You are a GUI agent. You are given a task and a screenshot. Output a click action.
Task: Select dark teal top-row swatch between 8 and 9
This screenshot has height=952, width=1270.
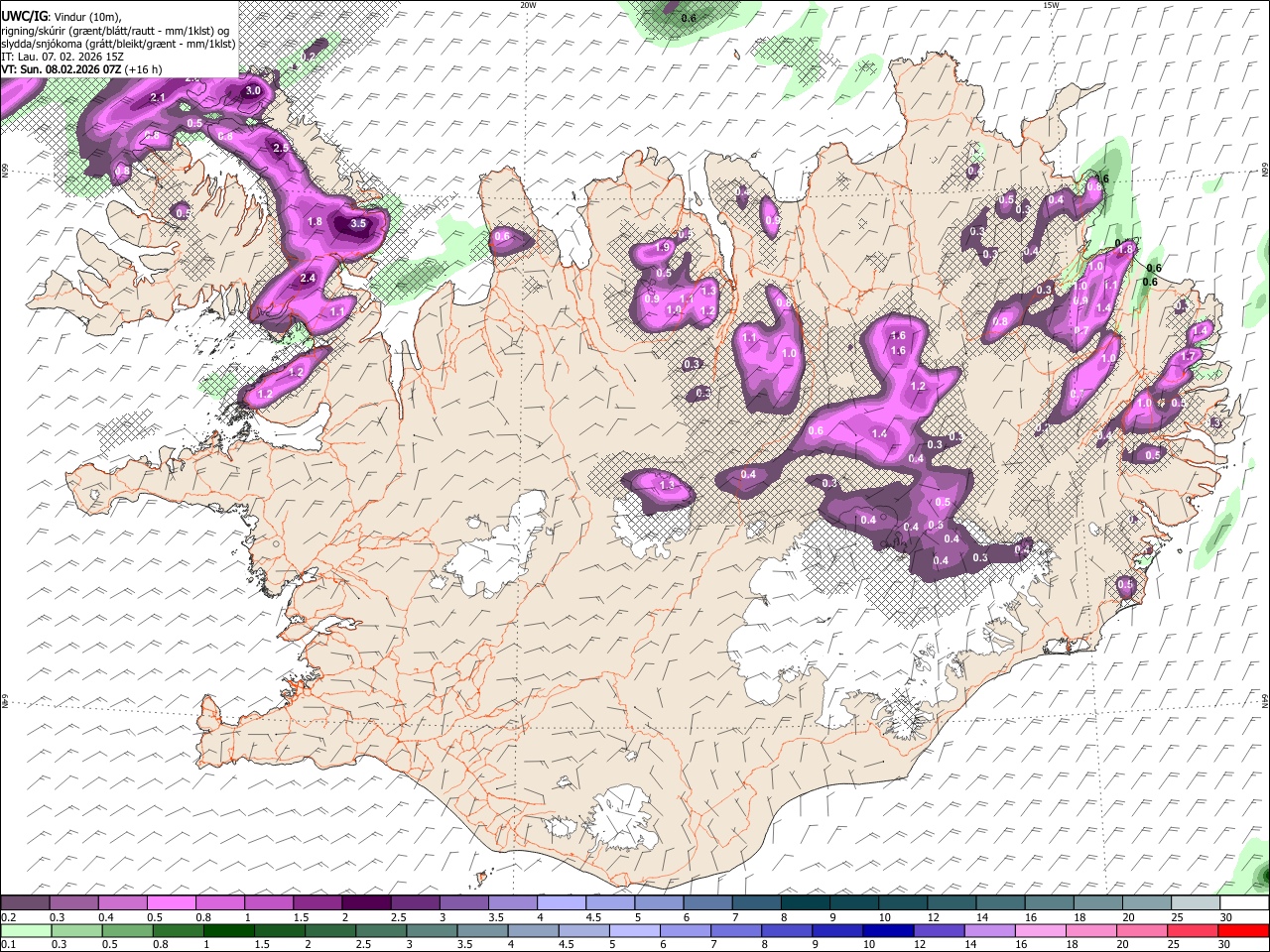coord(804,903)
